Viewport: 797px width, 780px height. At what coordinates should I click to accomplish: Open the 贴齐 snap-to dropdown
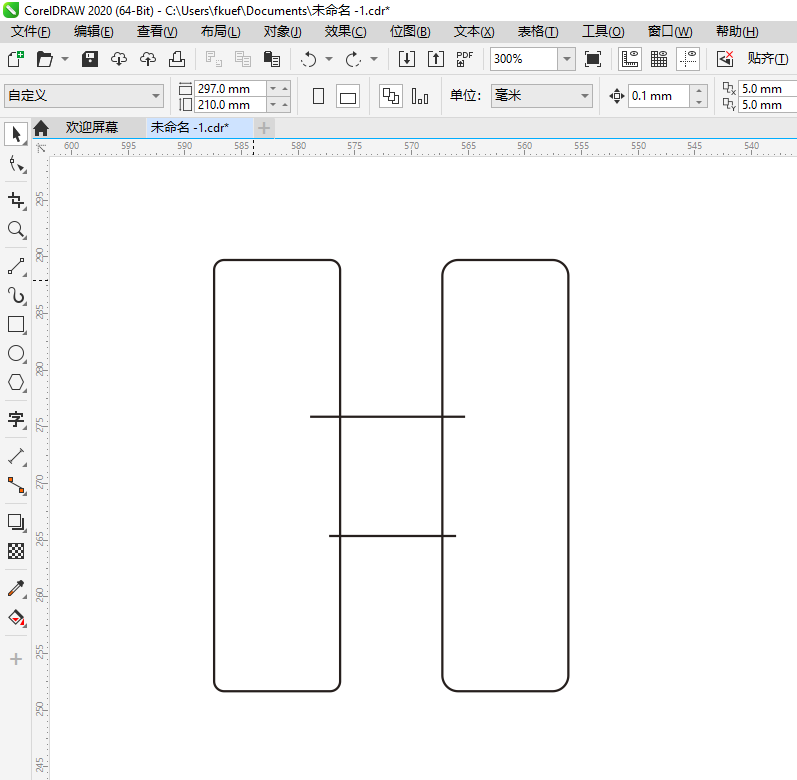(x=768, y=59)
